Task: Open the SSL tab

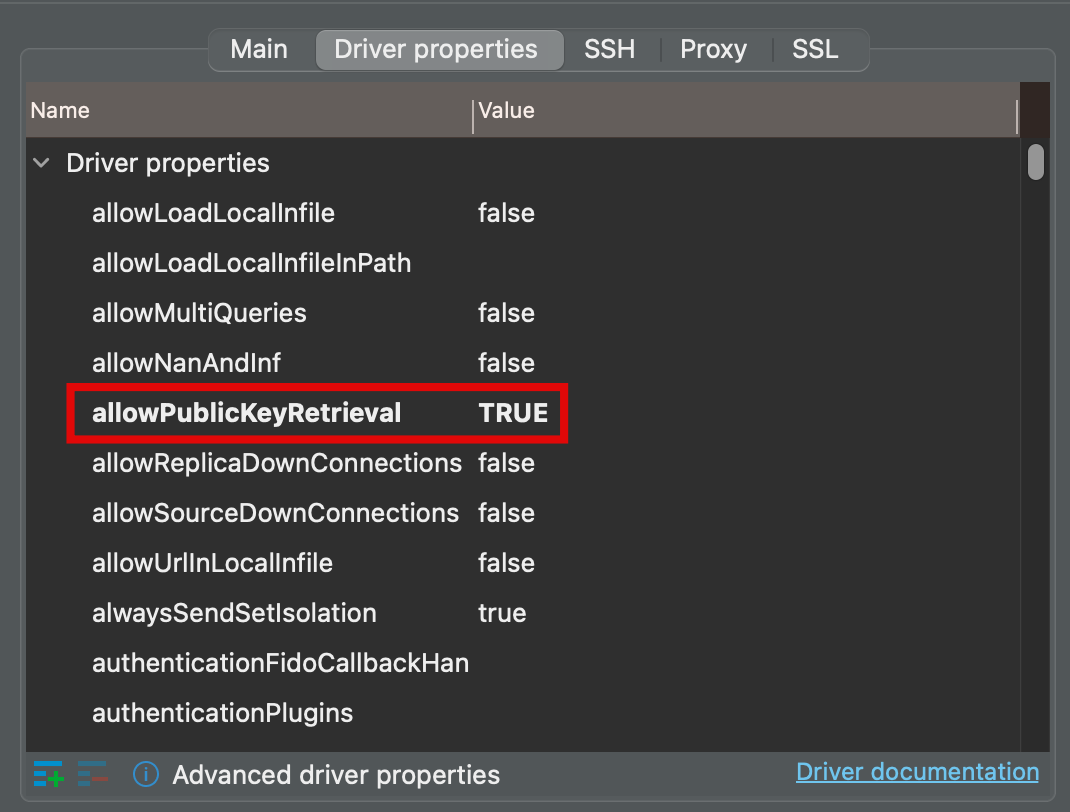Action: pos(815,49)
